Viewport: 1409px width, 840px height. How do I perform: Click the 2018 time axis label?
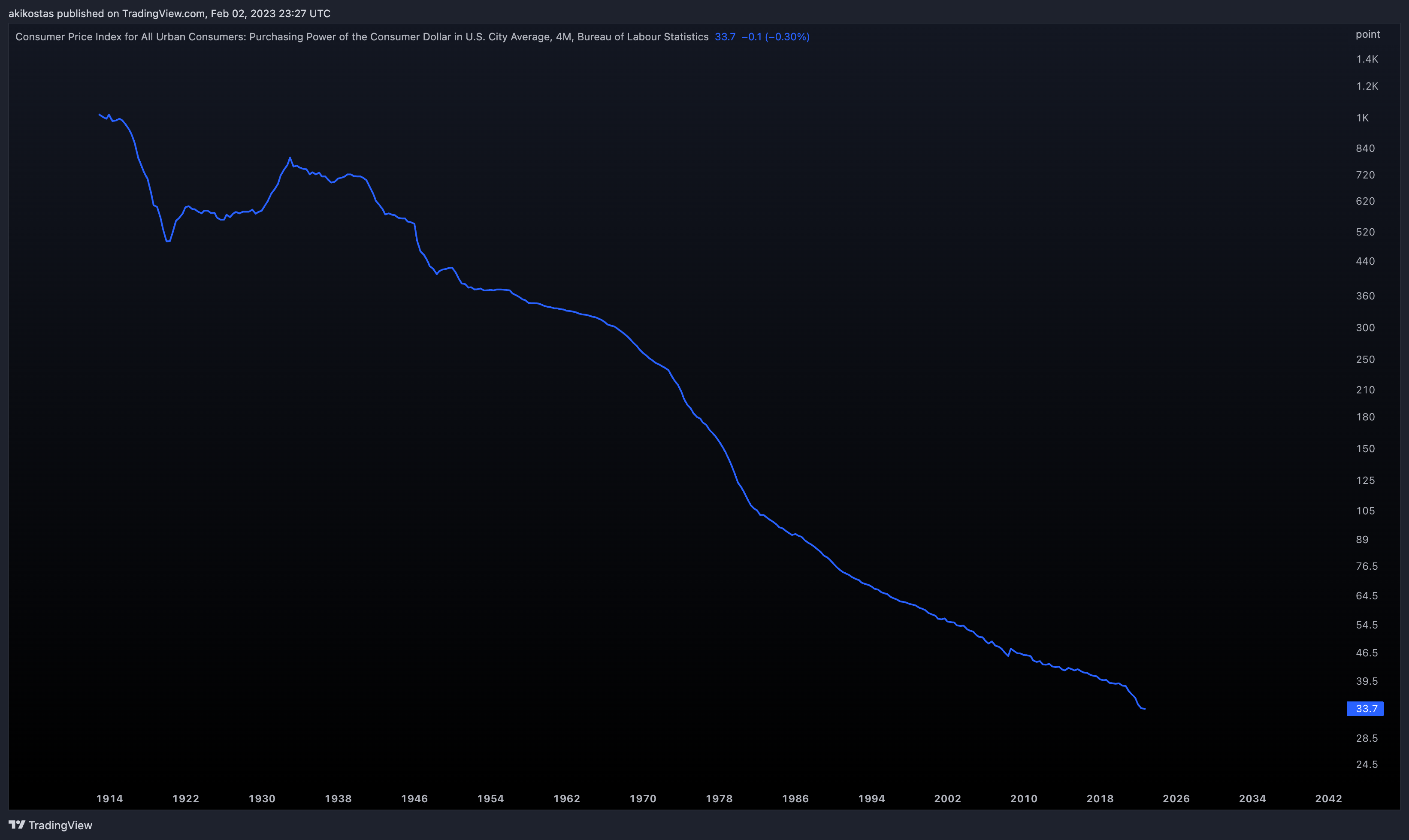coord(1100,799)
